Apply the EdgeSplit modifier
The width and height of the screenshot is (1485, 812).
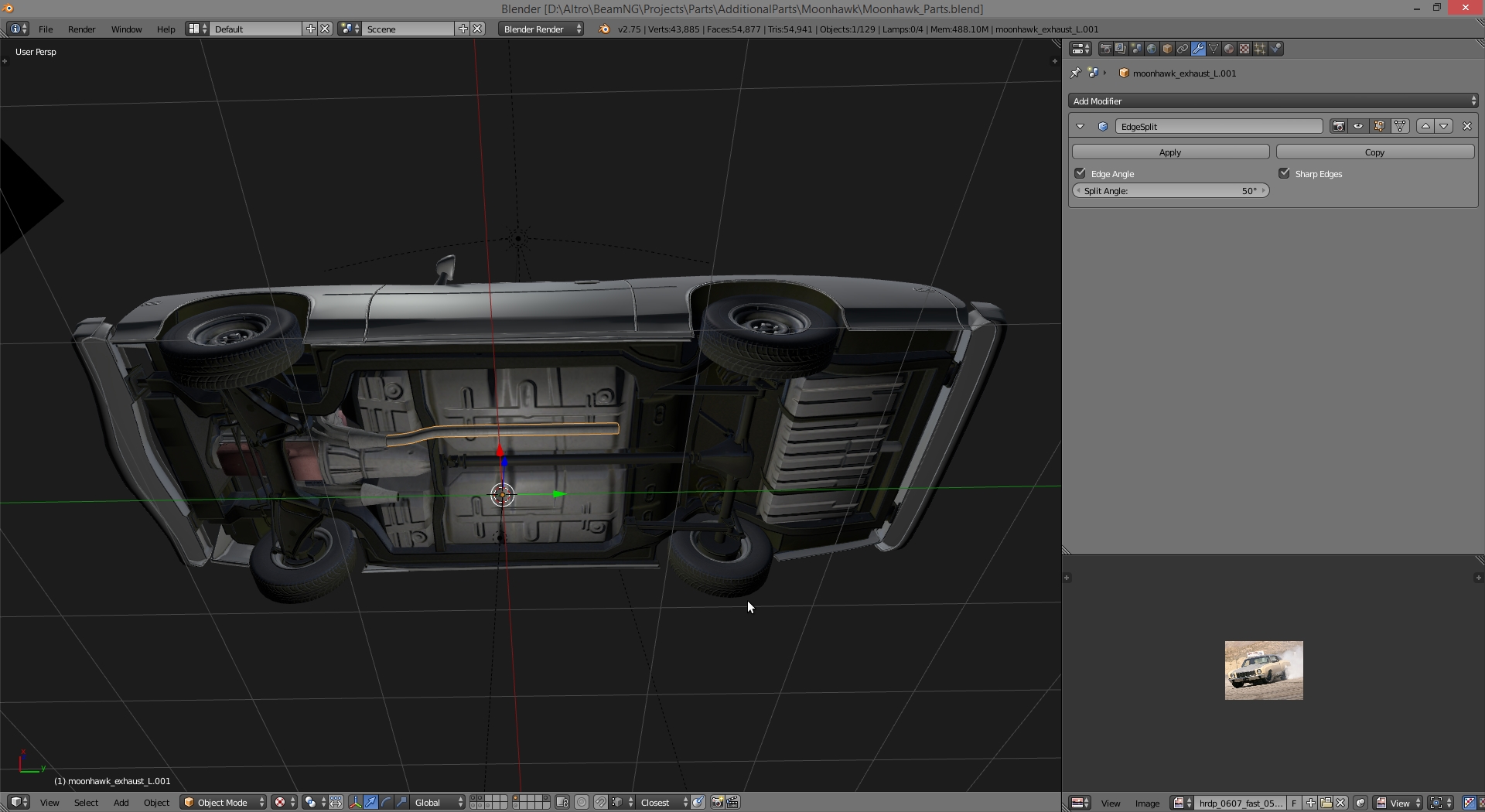[1170, 152]
